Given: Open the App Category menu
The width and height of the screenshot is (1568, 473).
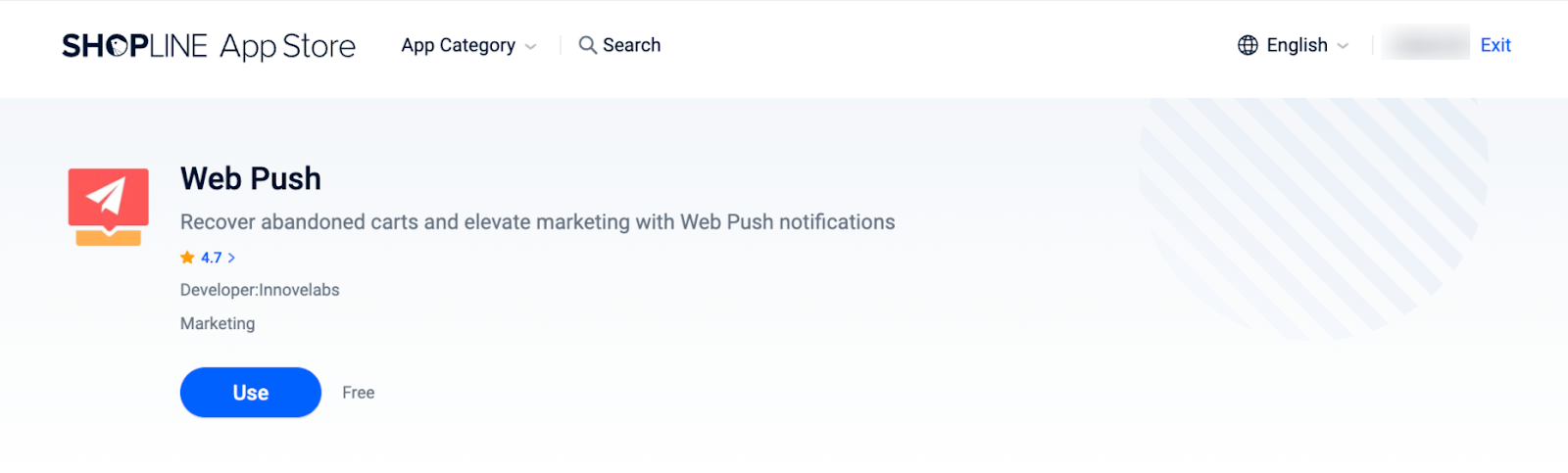Looking at the screenshot, I should coord(458,46).
